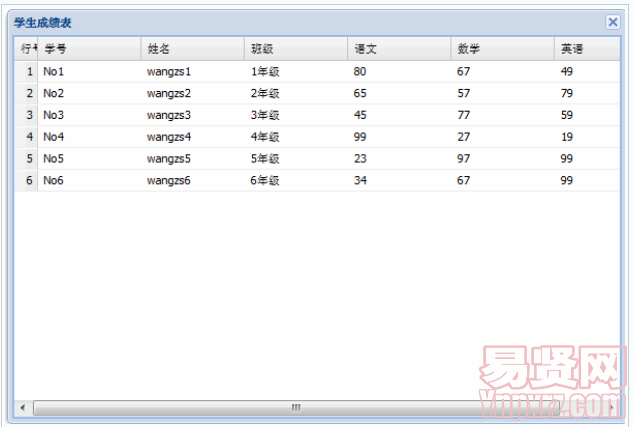Click the 班级 column header

[x=295, y=49]
